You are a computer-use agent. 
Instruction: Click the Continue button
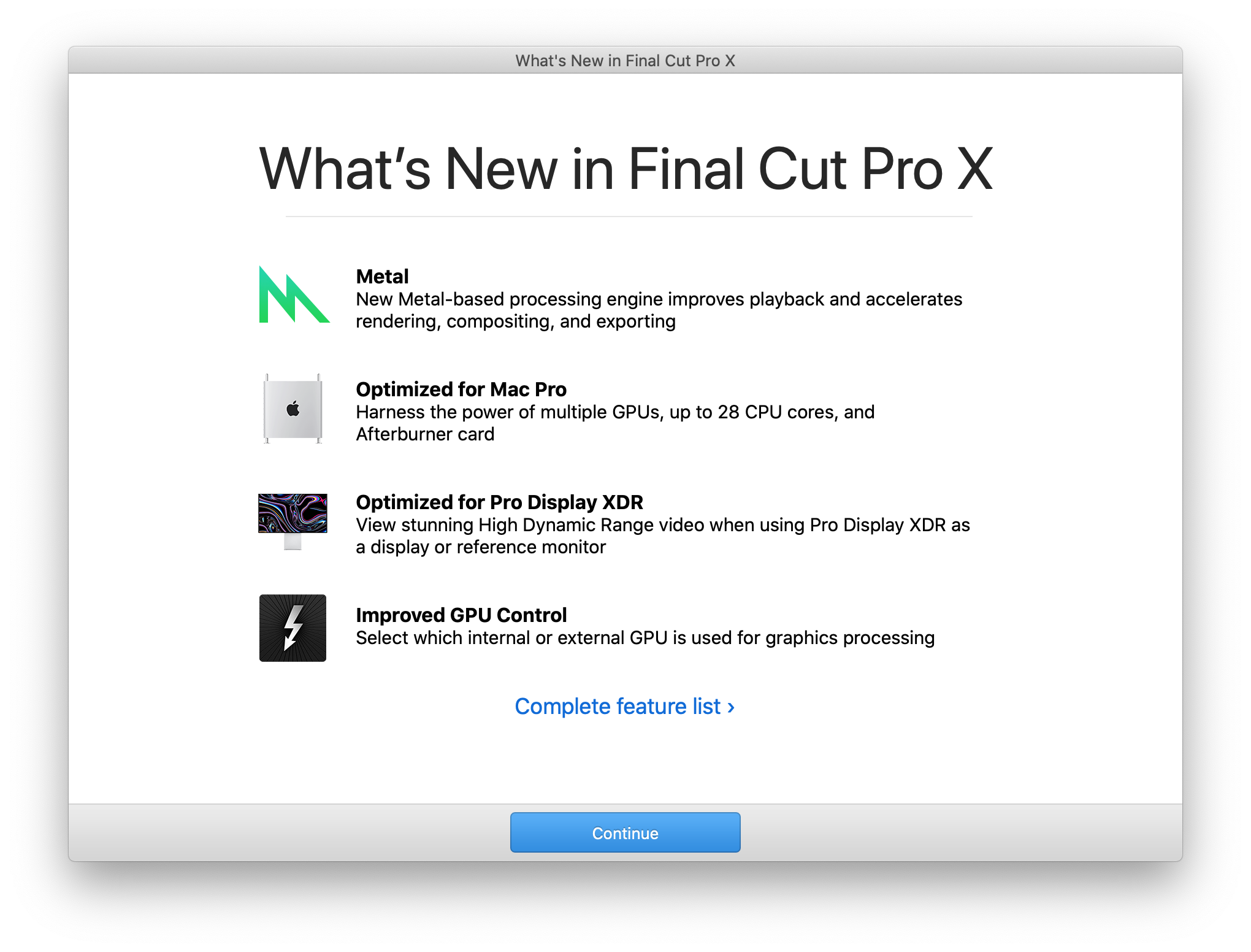[625, 832]
